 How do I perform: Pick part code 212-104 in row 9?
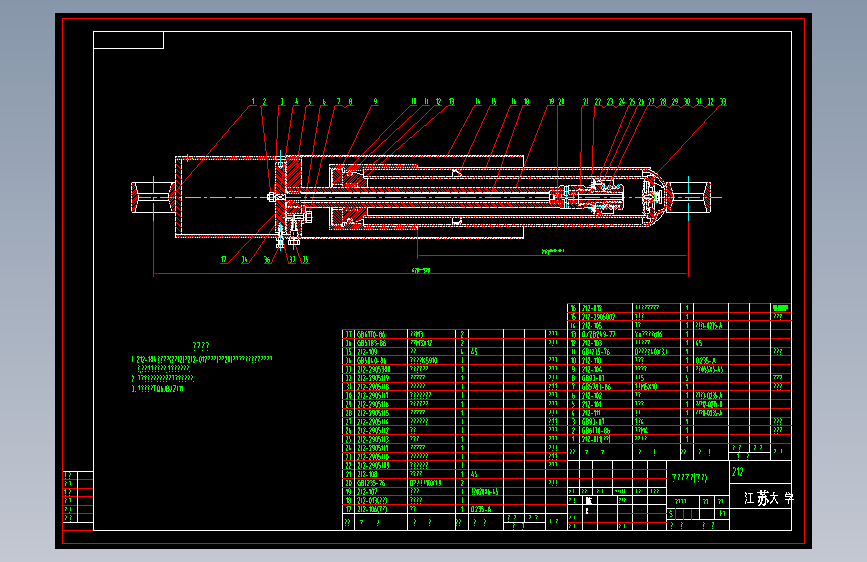click(x=592, y=369)
